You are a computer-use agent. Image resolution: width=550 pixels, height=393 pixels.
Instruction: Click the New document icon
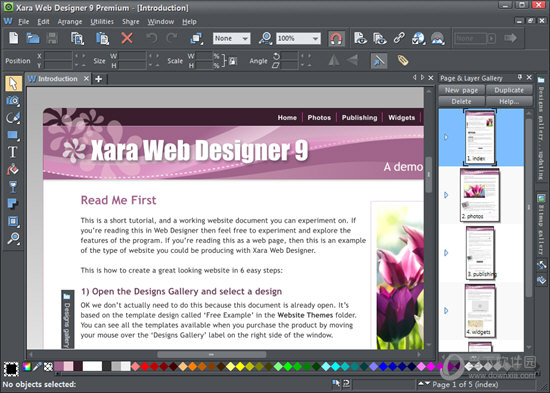point(13,38)
